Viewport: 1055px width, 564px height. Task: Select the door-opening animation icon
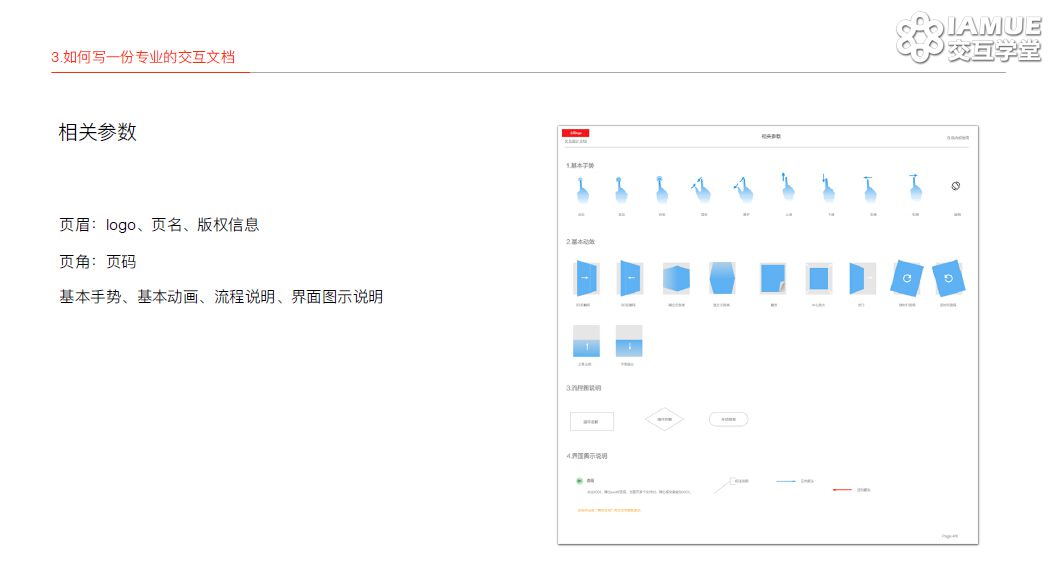pyautogui.click(x=862, y=278)
